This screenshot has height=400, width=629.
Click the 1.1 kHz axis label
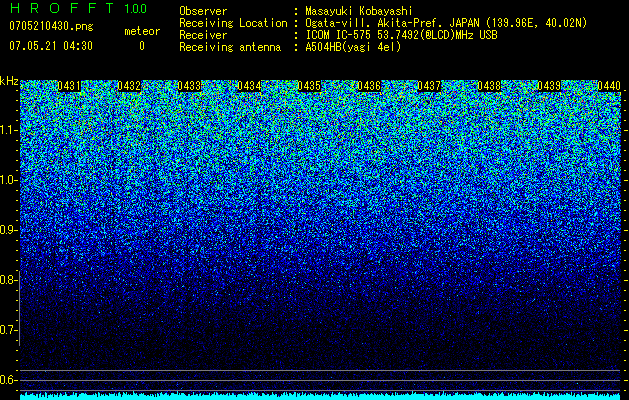8,130
